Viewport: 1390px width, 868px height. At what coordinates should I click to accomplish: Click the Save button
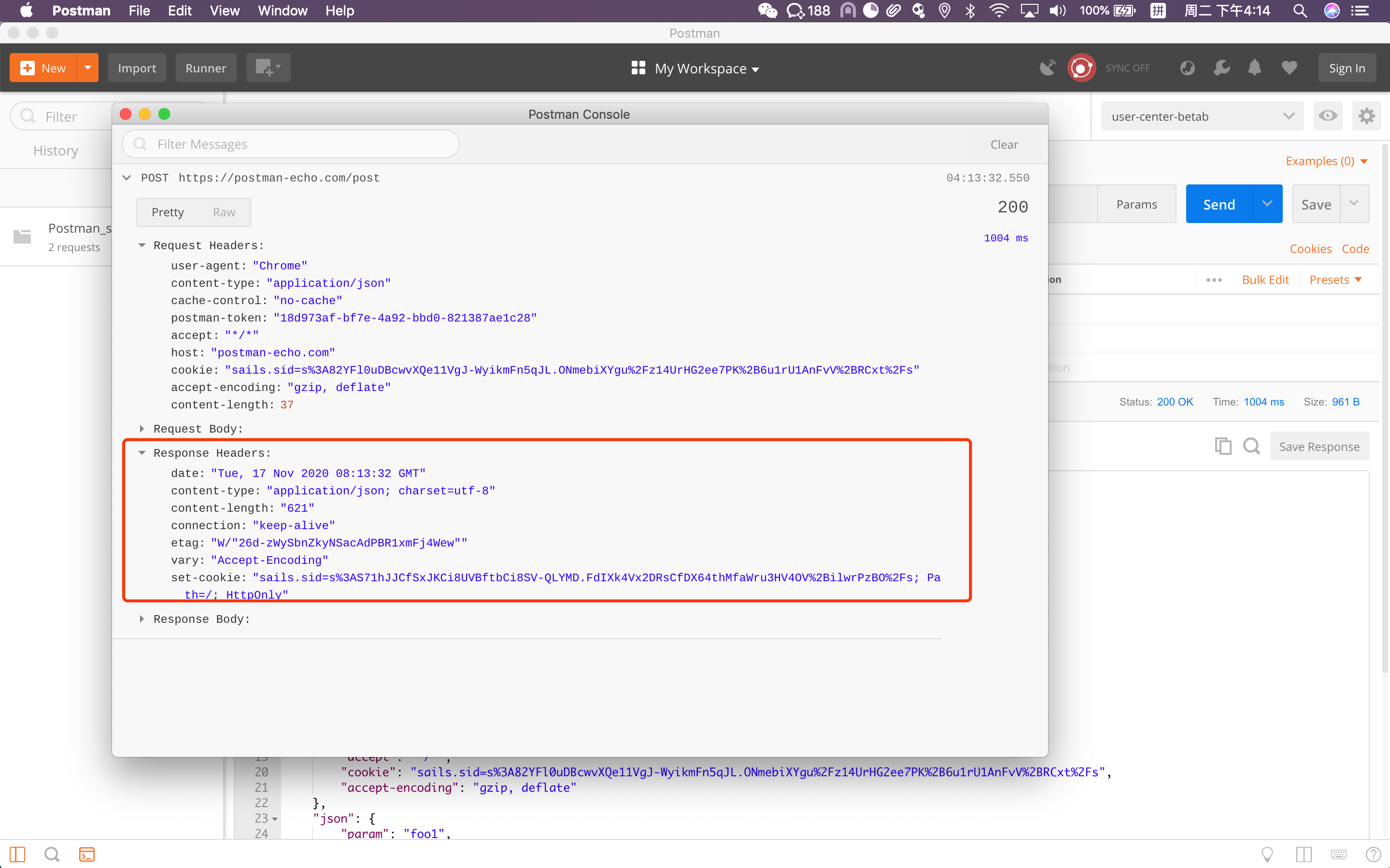tap(1316, 204)
